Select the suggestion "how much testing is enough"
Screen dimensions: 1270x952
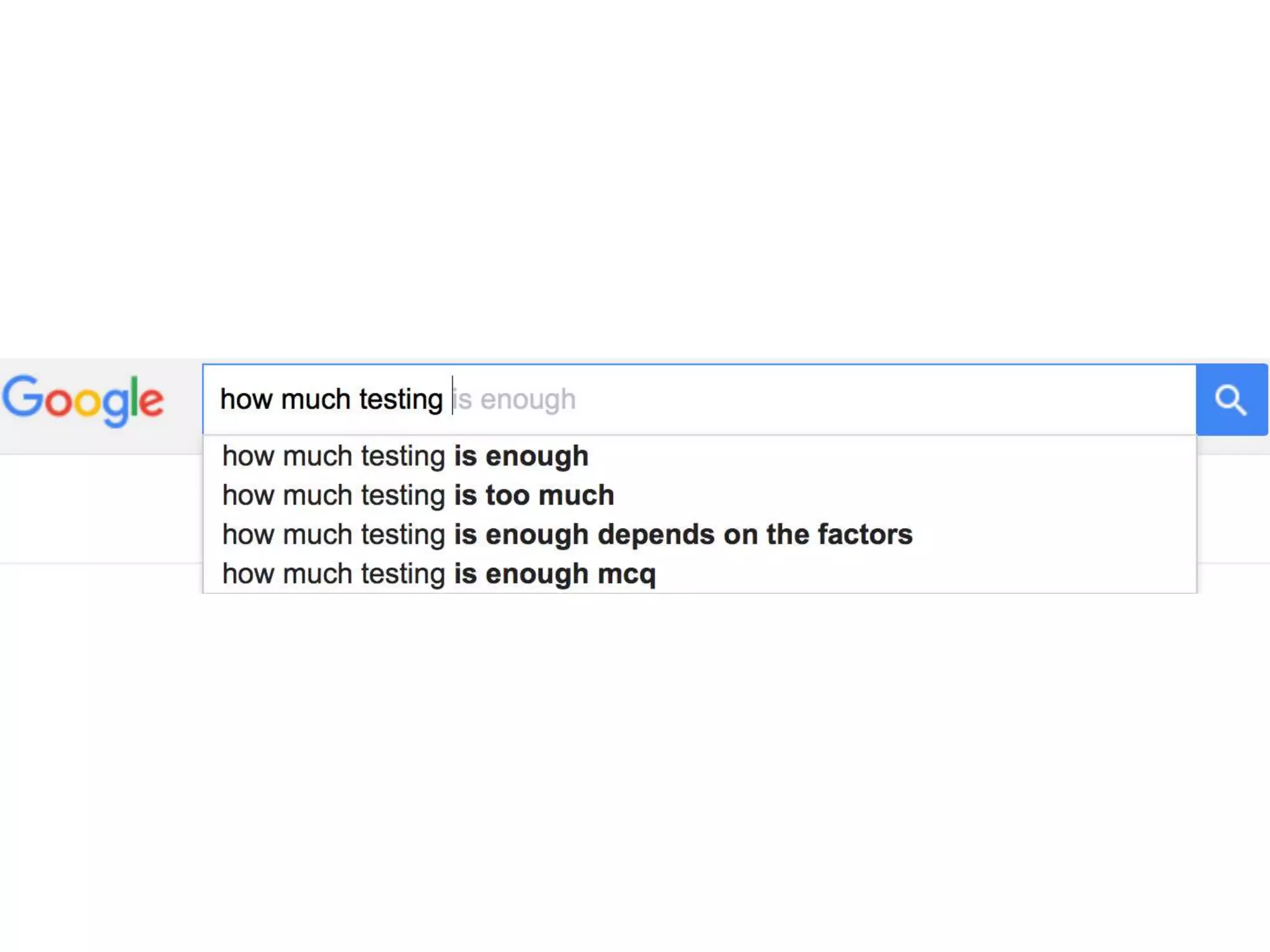405,456
